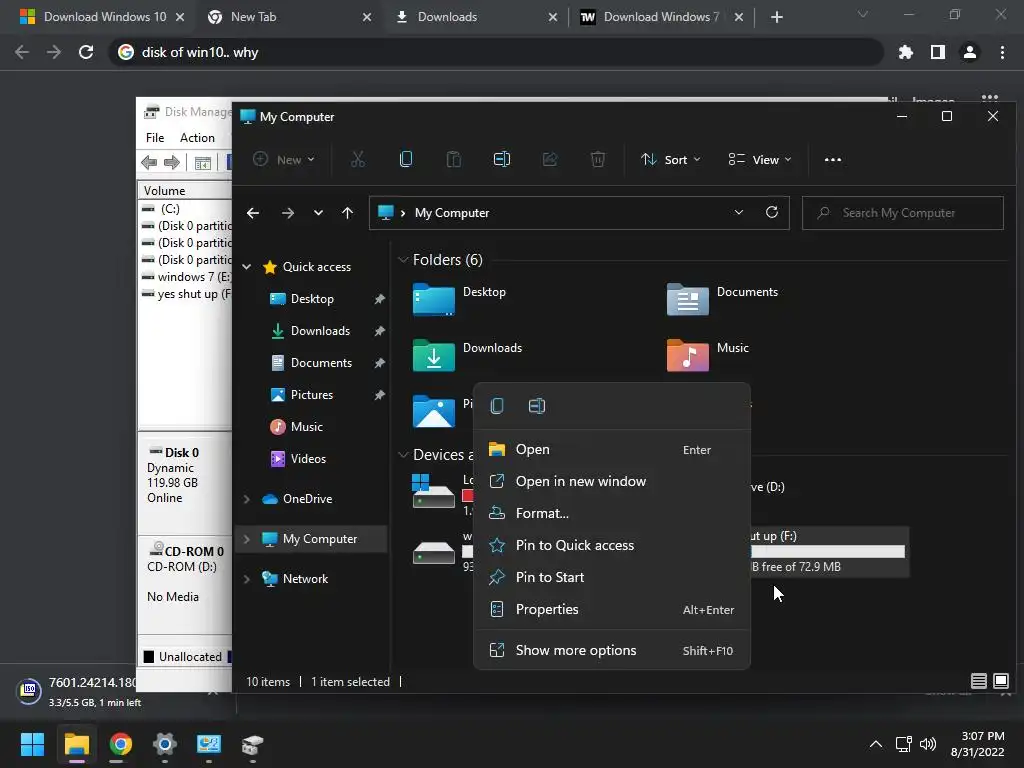The height and width of the screenshot is (768, 1024).
Task: Open the Sort dropdown
Action: (670, 159)
